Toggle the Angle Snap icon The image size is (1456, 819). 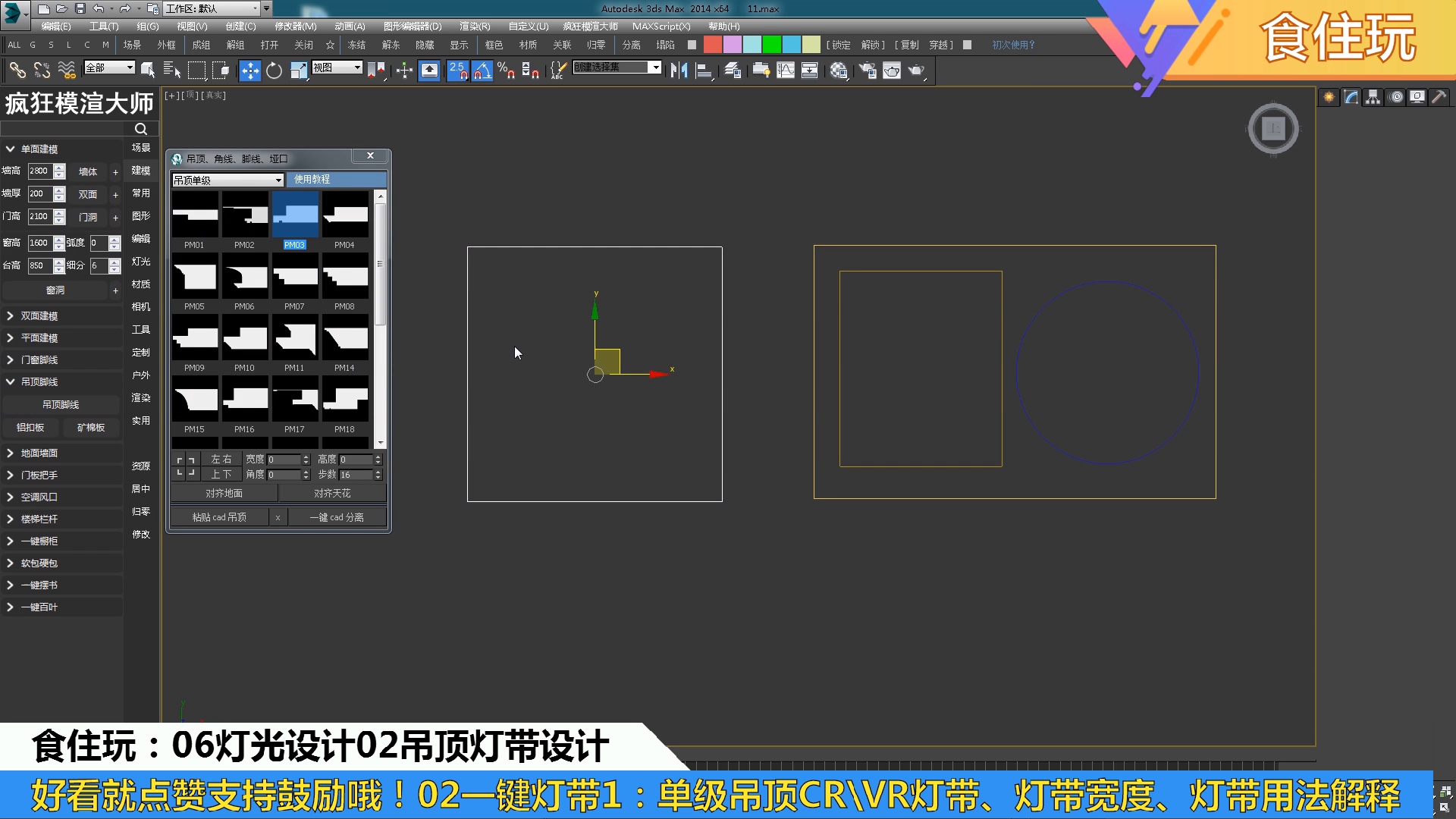pos(482,71)
